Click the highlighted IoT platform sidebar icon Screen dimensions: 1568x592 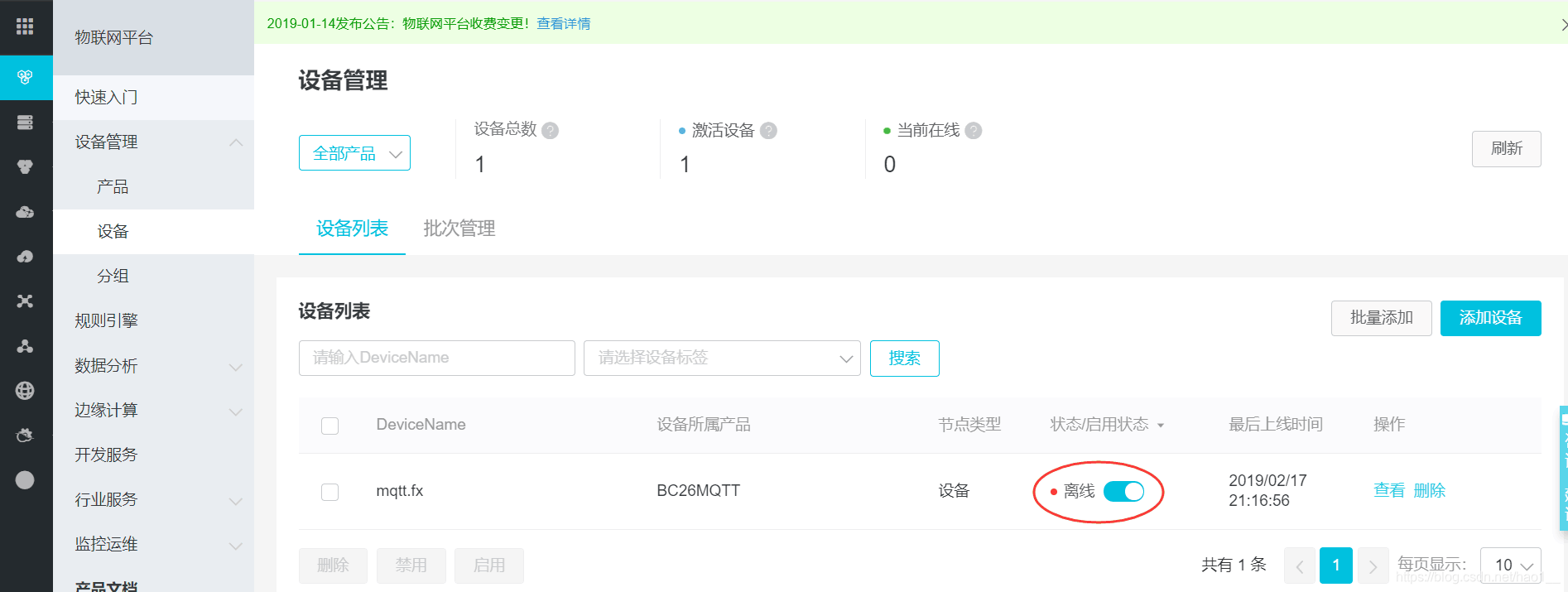point(26,77)
